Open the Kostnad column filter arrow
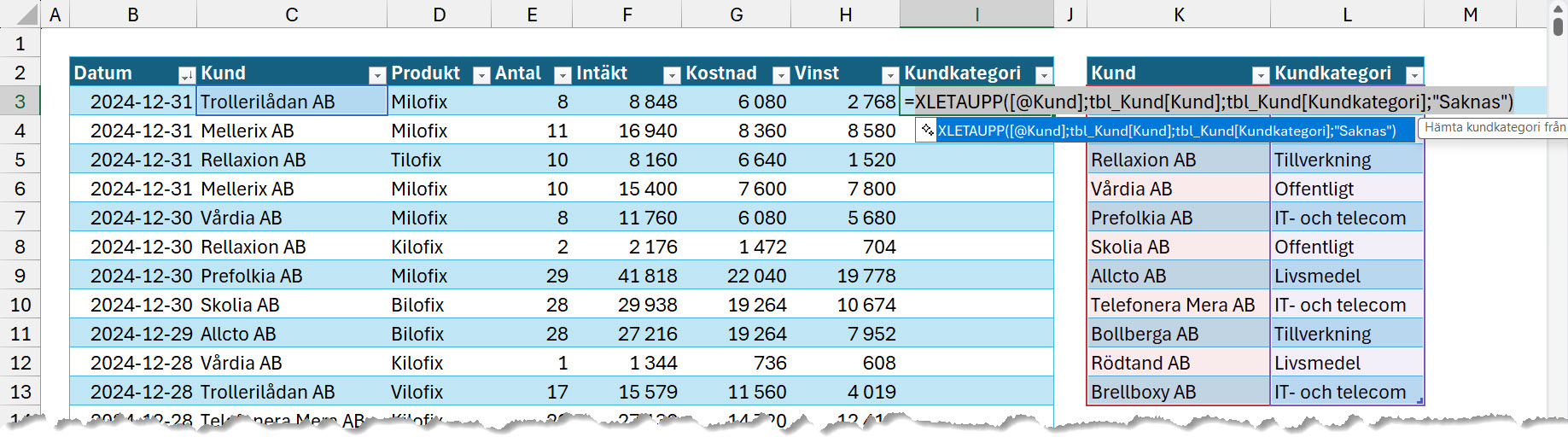The height and width of the screenshot is (437, 1568). pos(781,75)
